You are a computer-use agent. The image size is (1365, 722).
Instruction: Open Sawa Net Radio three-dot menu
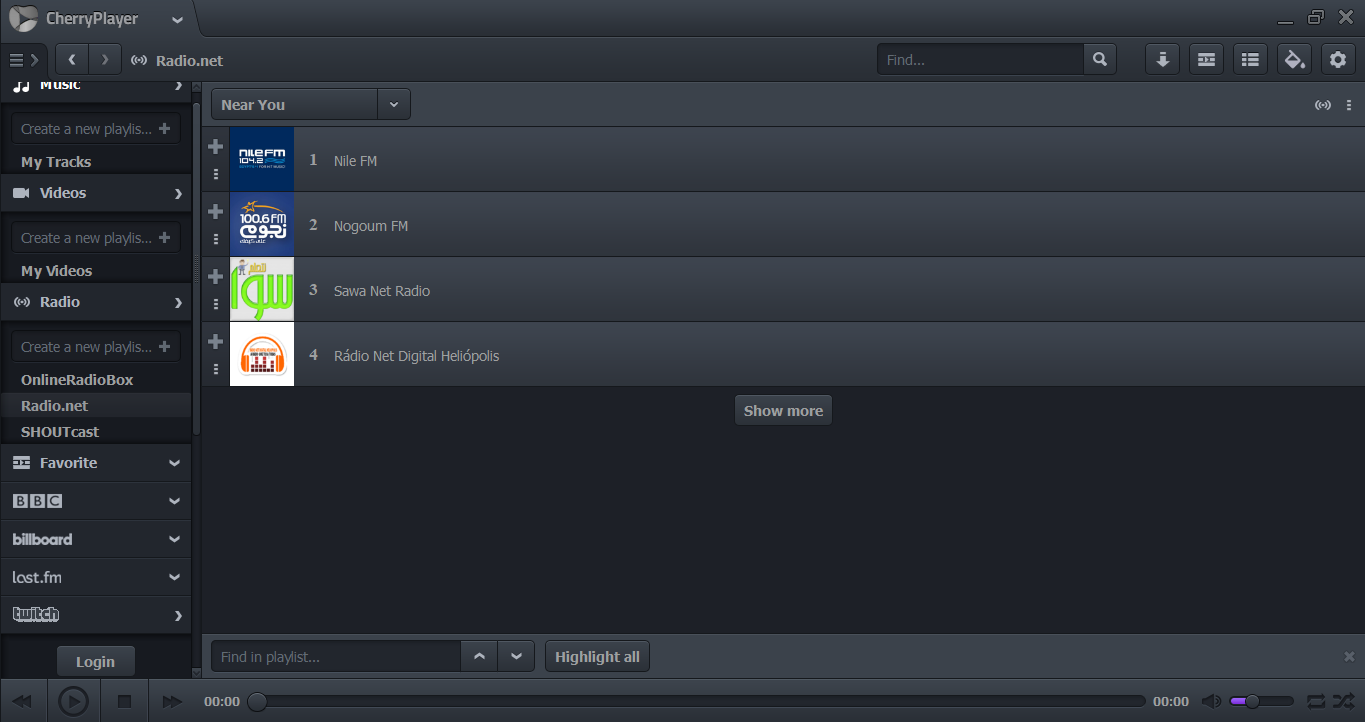pos(215,304)
